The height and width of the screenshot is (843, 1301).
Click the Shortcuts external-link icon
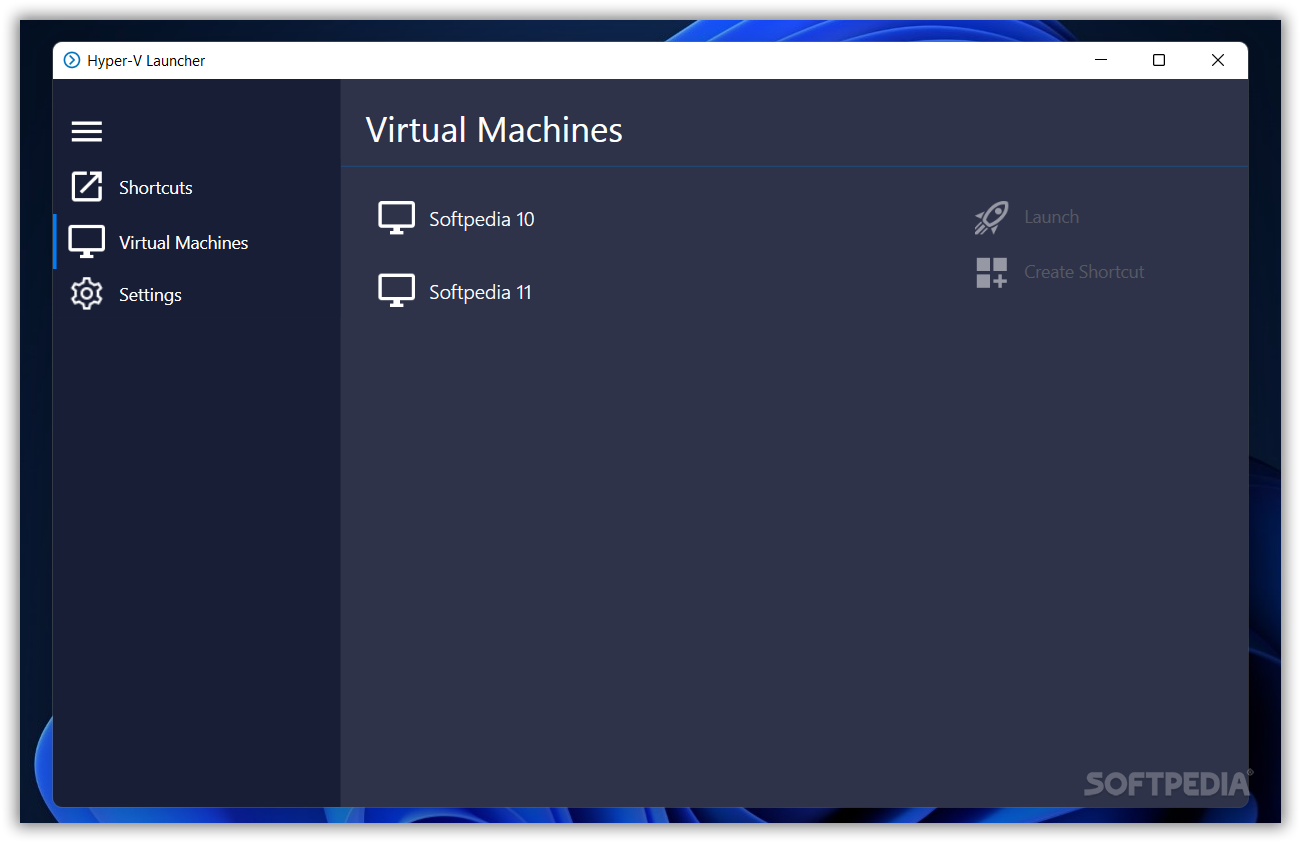coord(87,186)
